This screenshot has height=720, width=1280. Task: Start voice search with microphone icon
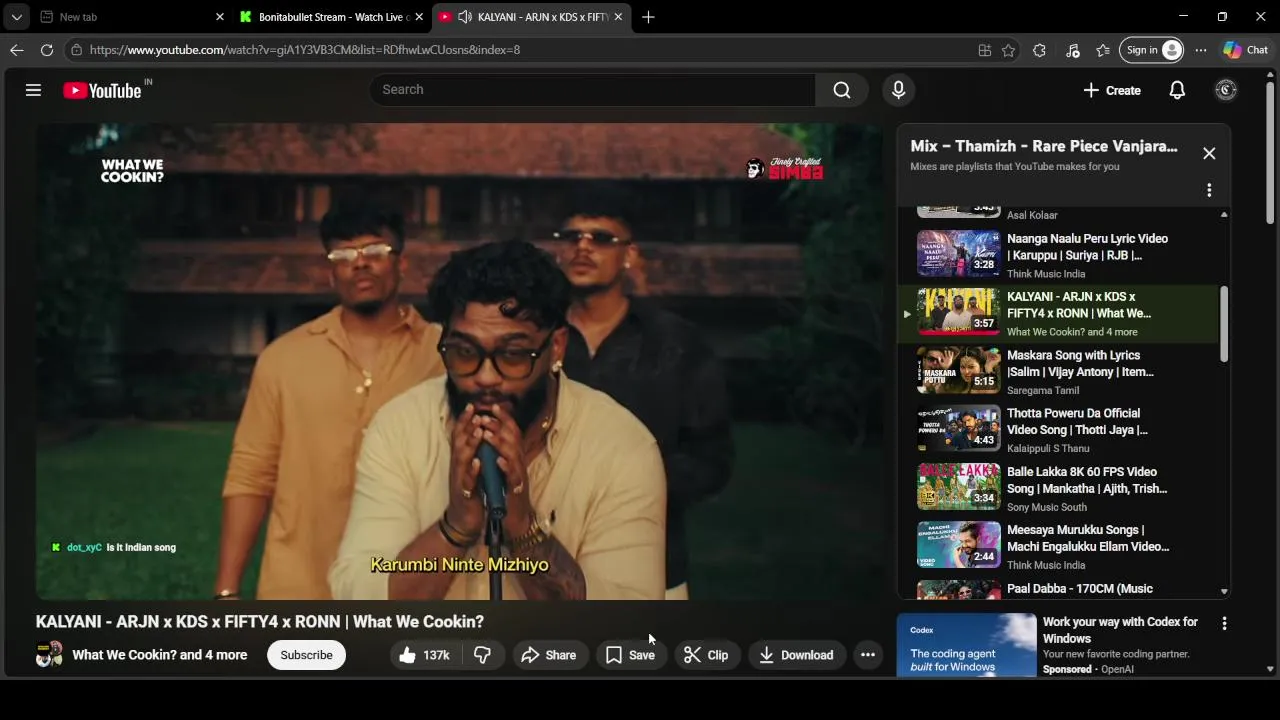coord(898,90)
